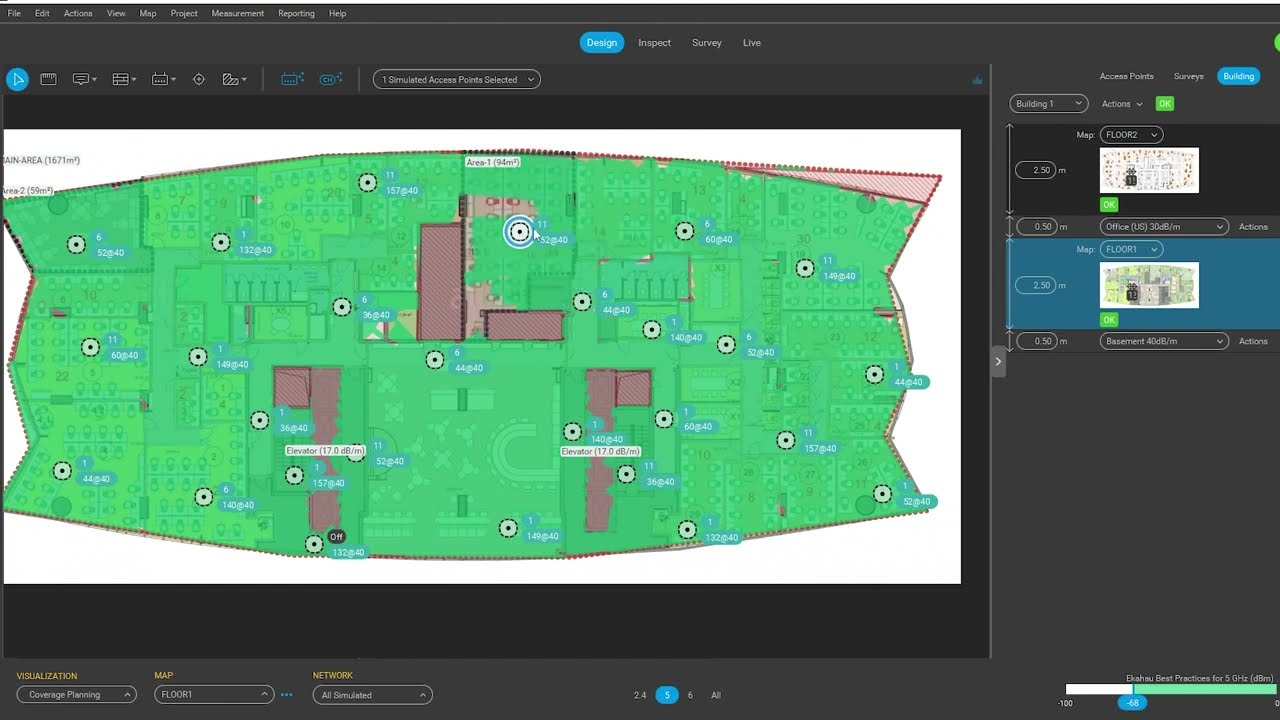Select the channel 11 AP labeled 149@40
1280x720 pixels.
coord(805,268)
